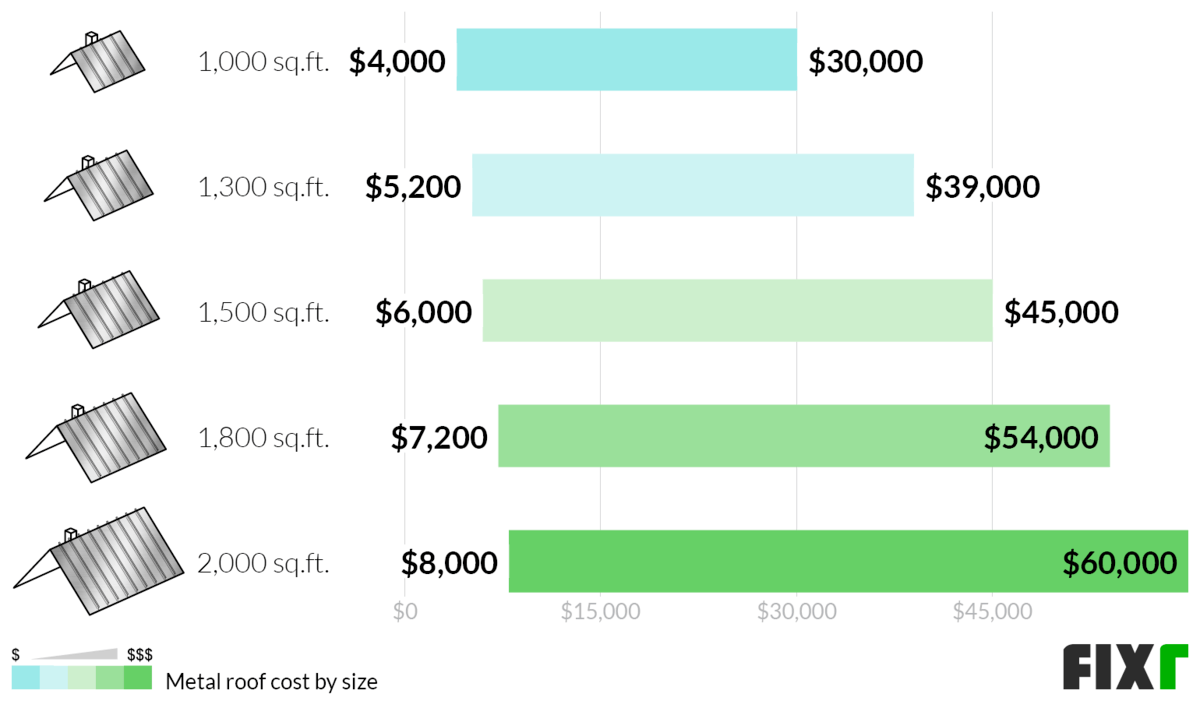The width and height of the screenshot is (1200, 701).
Task: Select the 1,300 sq.ft. cost bar
Action: point(692,185)
